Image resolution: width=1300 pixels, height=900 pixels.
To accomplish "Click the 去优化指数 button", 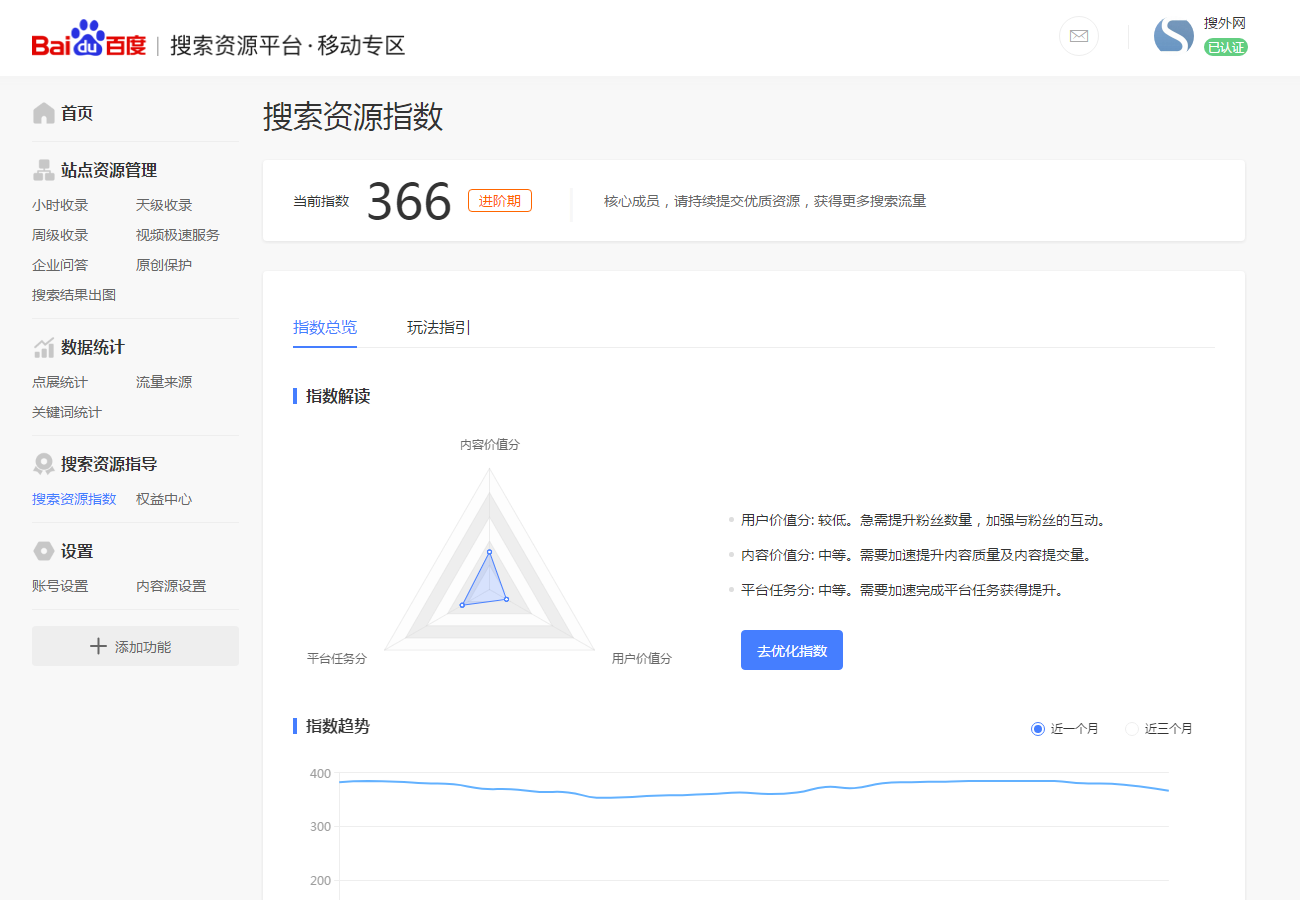I will (x=791, y=649).
